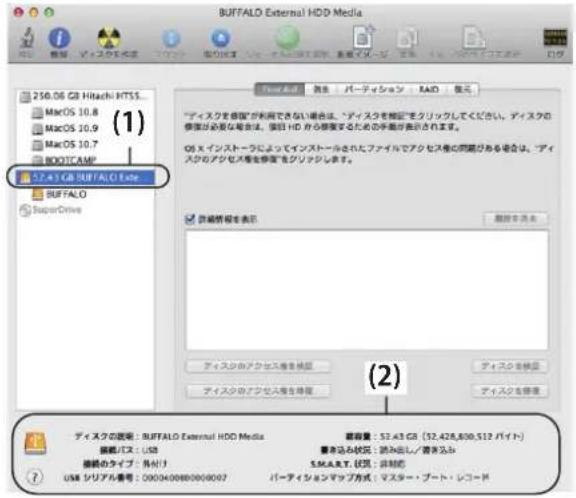Viewport: 576px width, 498px height.
Task: Click the New Image toolbar icon
Action: (x=363, y=37)
